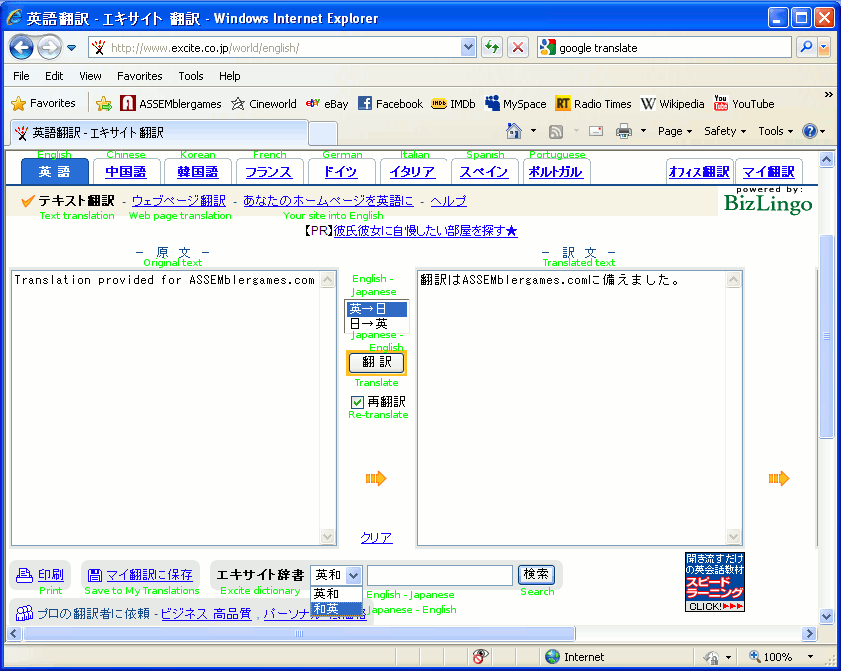The height and width of the screenshot is (671, 841).
Task: Select the 日→英 translation direction
Action: pos(376,324)
